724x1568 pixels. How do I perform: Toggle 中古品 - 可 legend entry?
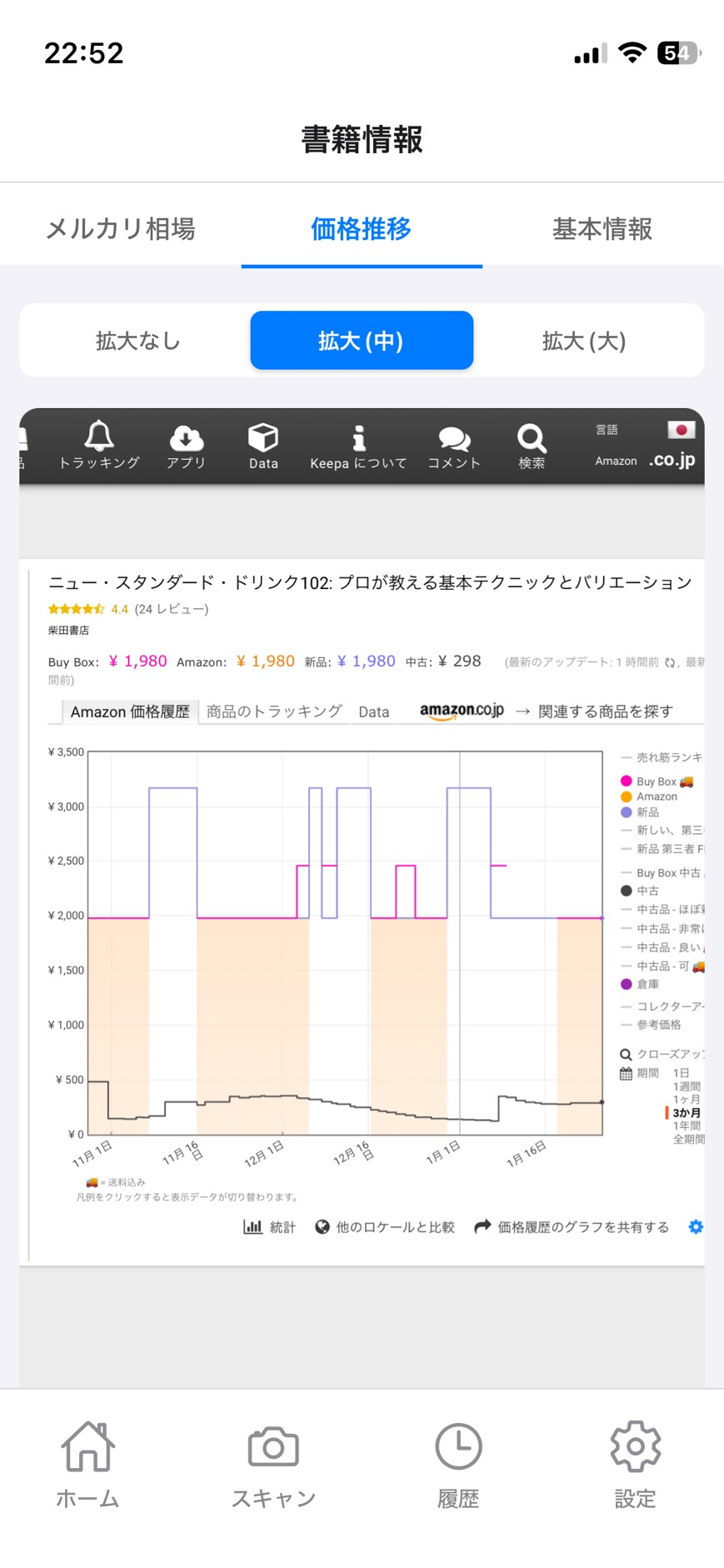point(662,966)
